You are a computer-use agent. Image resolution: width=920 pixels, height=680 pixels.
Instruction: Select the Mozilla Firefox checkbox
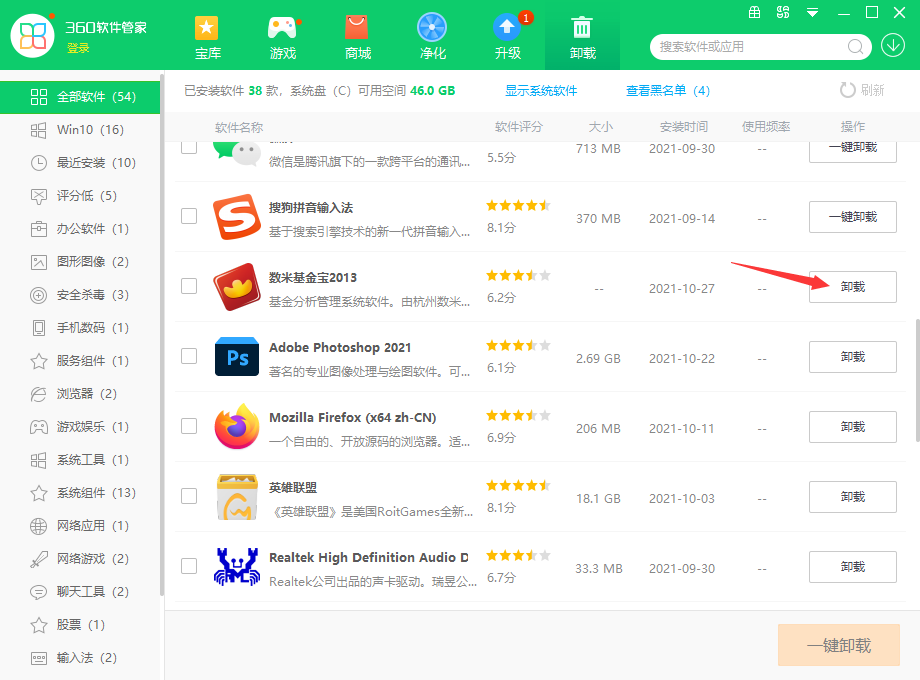tap(189, 426)
